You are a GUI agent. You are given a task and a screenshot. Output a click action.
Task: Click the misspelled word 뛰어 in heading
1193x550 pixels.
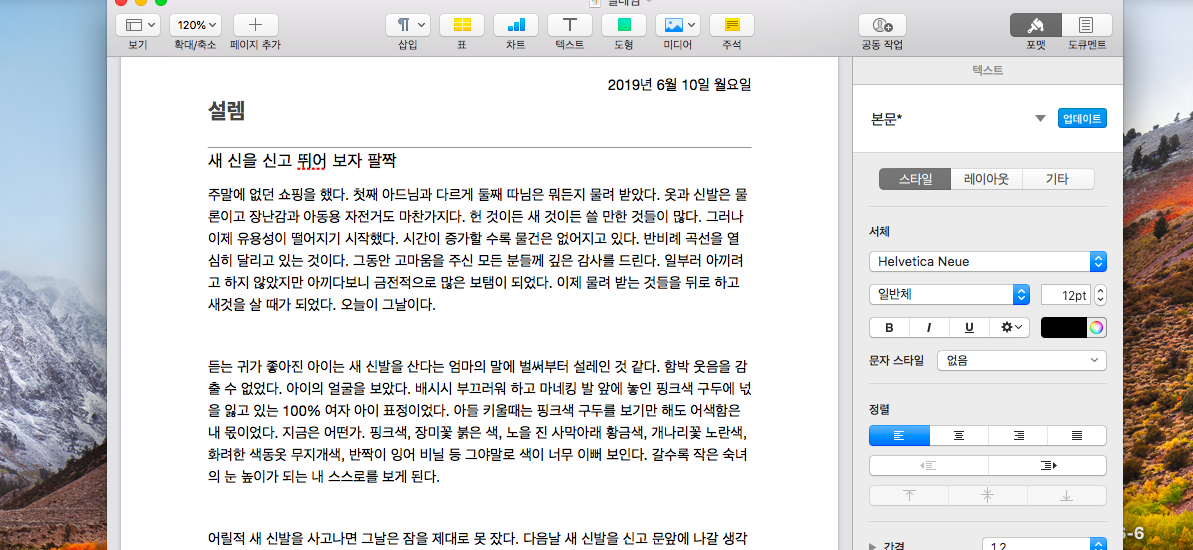314,161
